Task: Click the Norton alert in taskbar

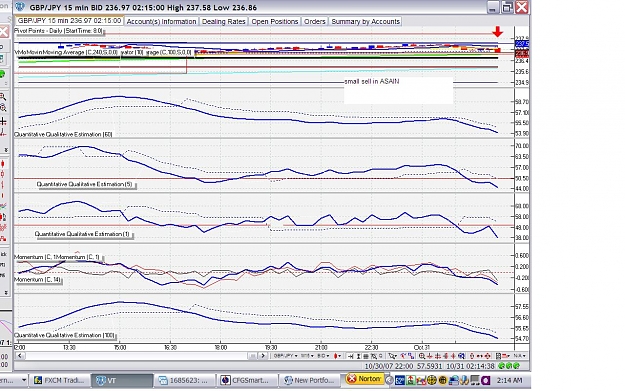Action: [364, 379]
